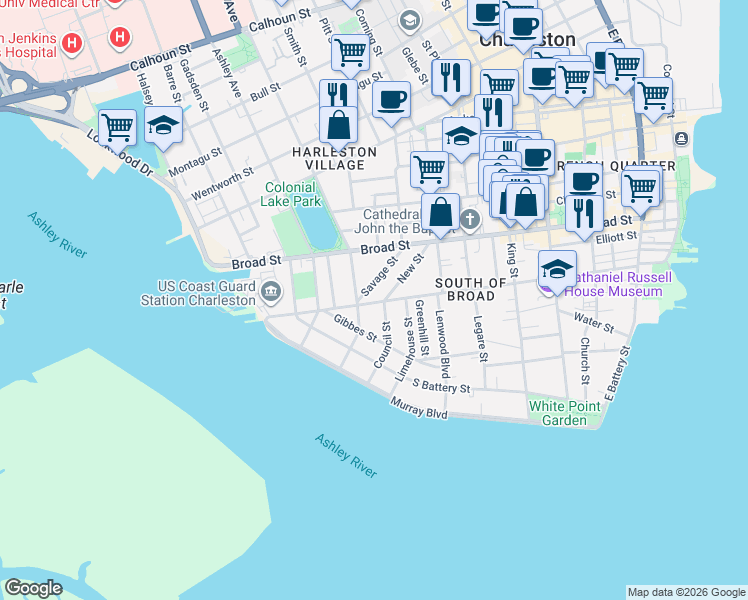Select the Elliott St street label
Image resolution: width=748 pixels, height=600 pixels.
click(616, 237)
